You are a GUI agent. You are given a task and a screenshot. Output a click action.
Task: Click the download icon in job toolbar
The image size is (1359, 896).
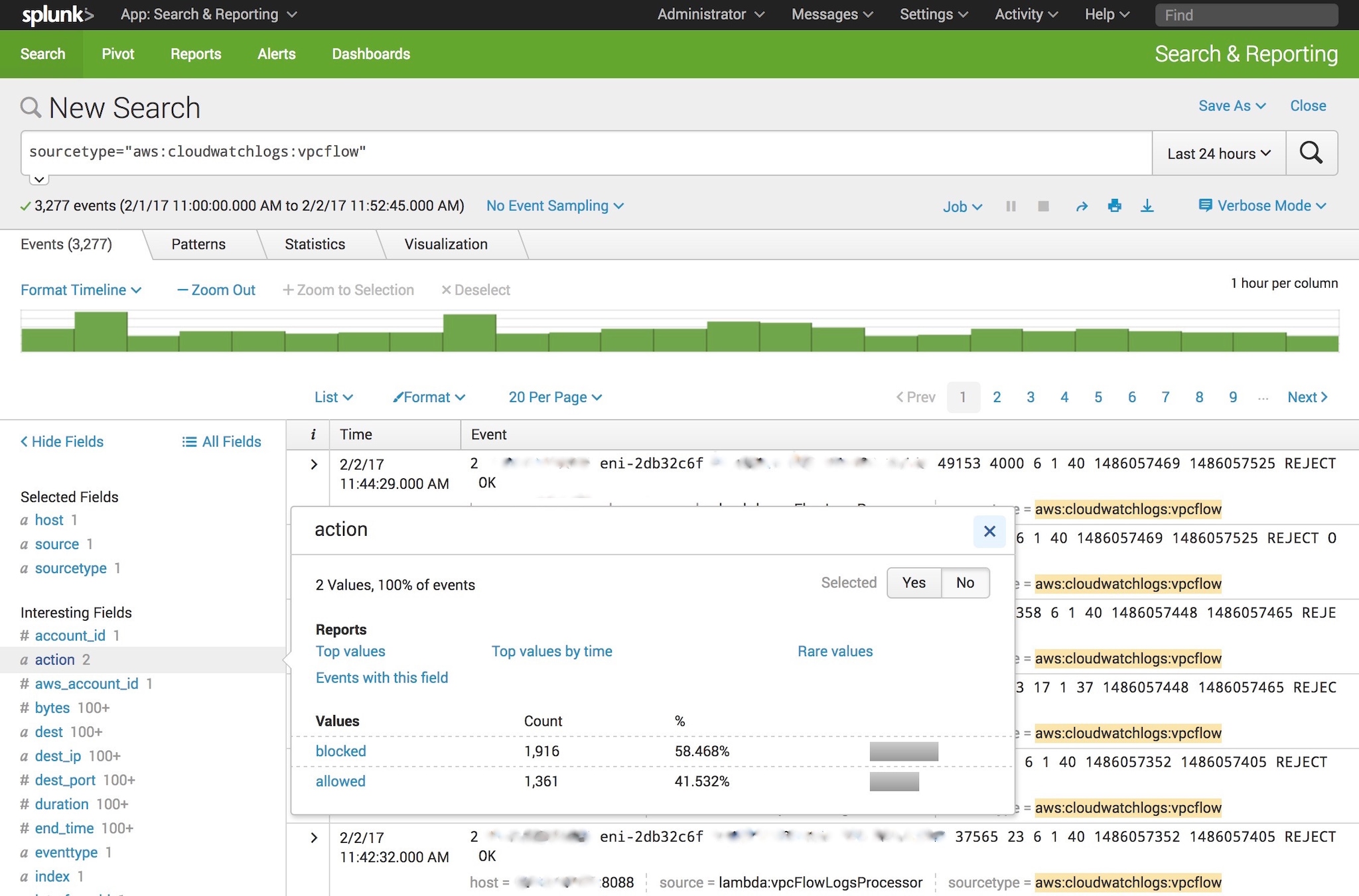1148,206
